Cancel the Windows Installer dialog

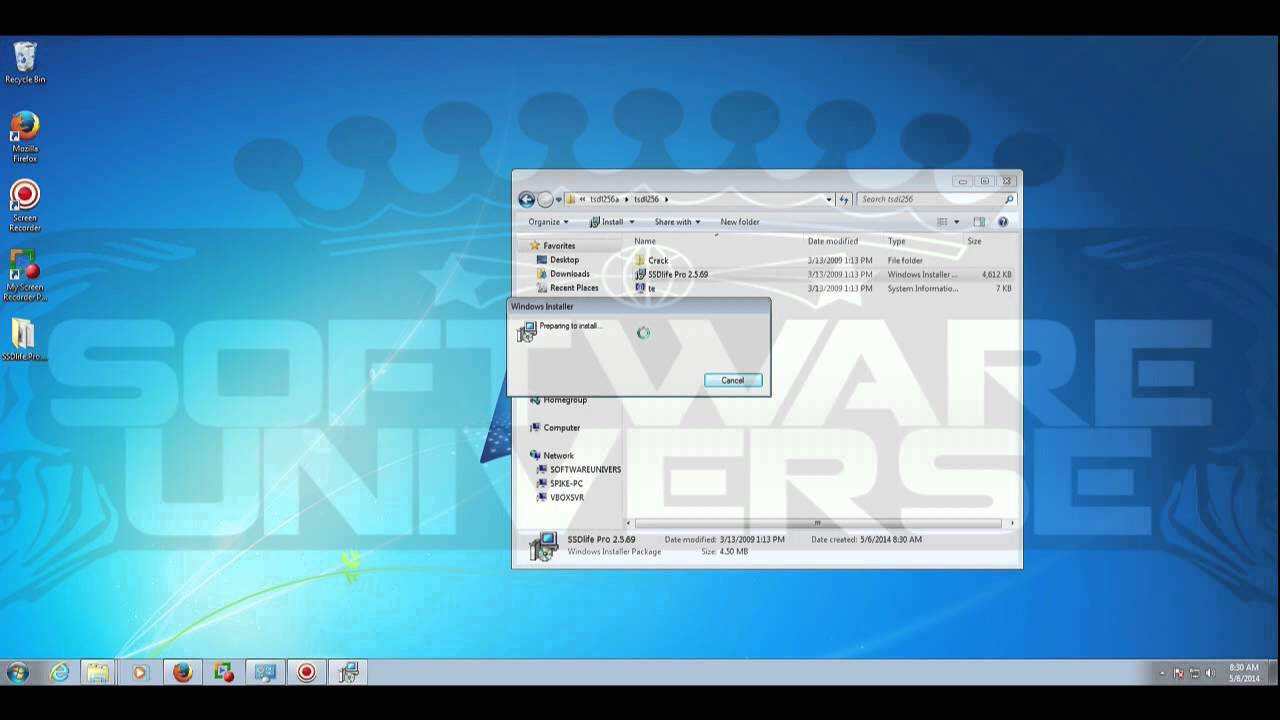(x=733, y=380)
